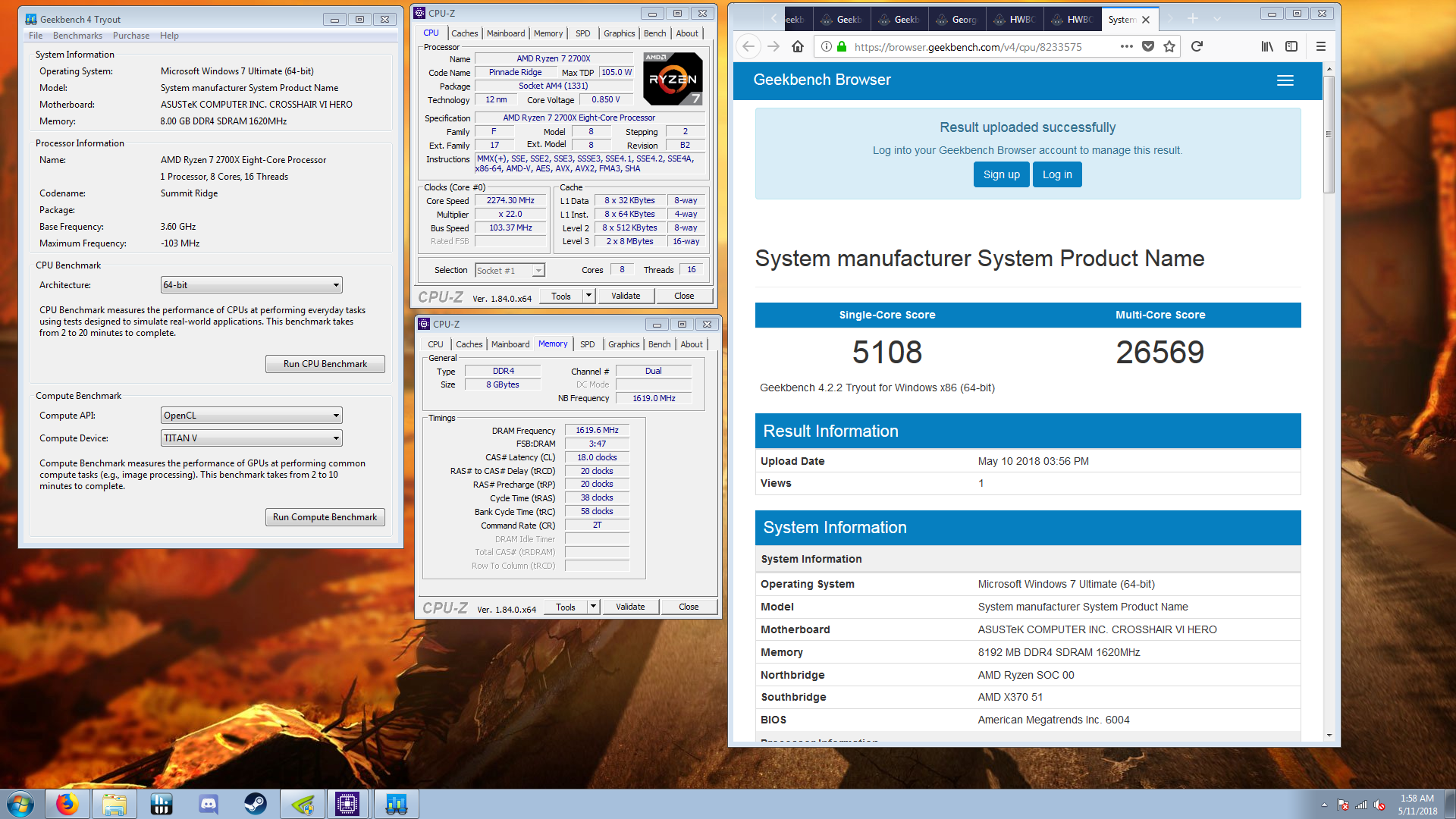The width and height of the screenshot is (1456, 819).
Task: Save page to Pocket icon
Action: [1148, 46]
